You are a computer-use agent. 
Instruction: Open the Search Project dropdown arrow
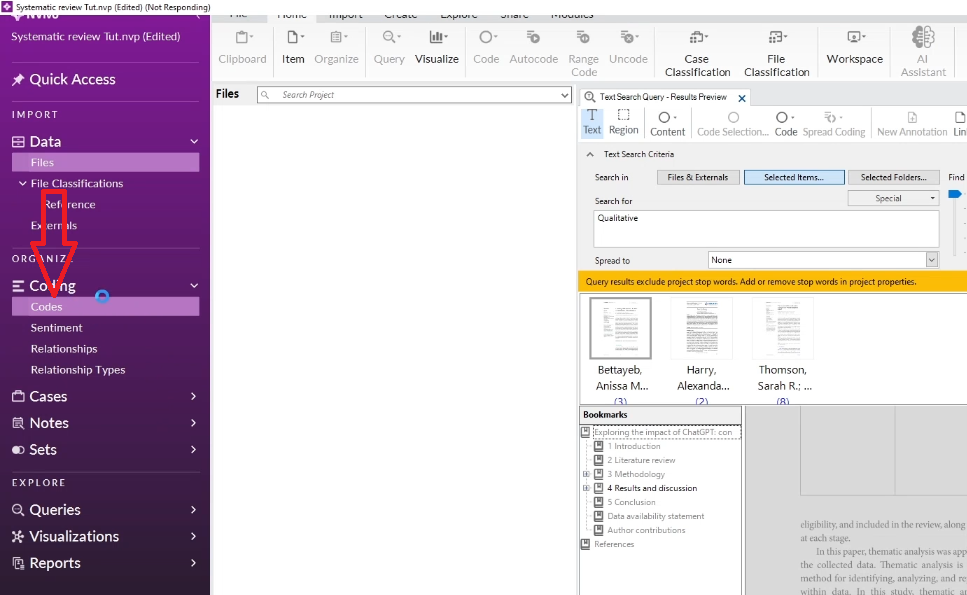click(x=564, y=95)
